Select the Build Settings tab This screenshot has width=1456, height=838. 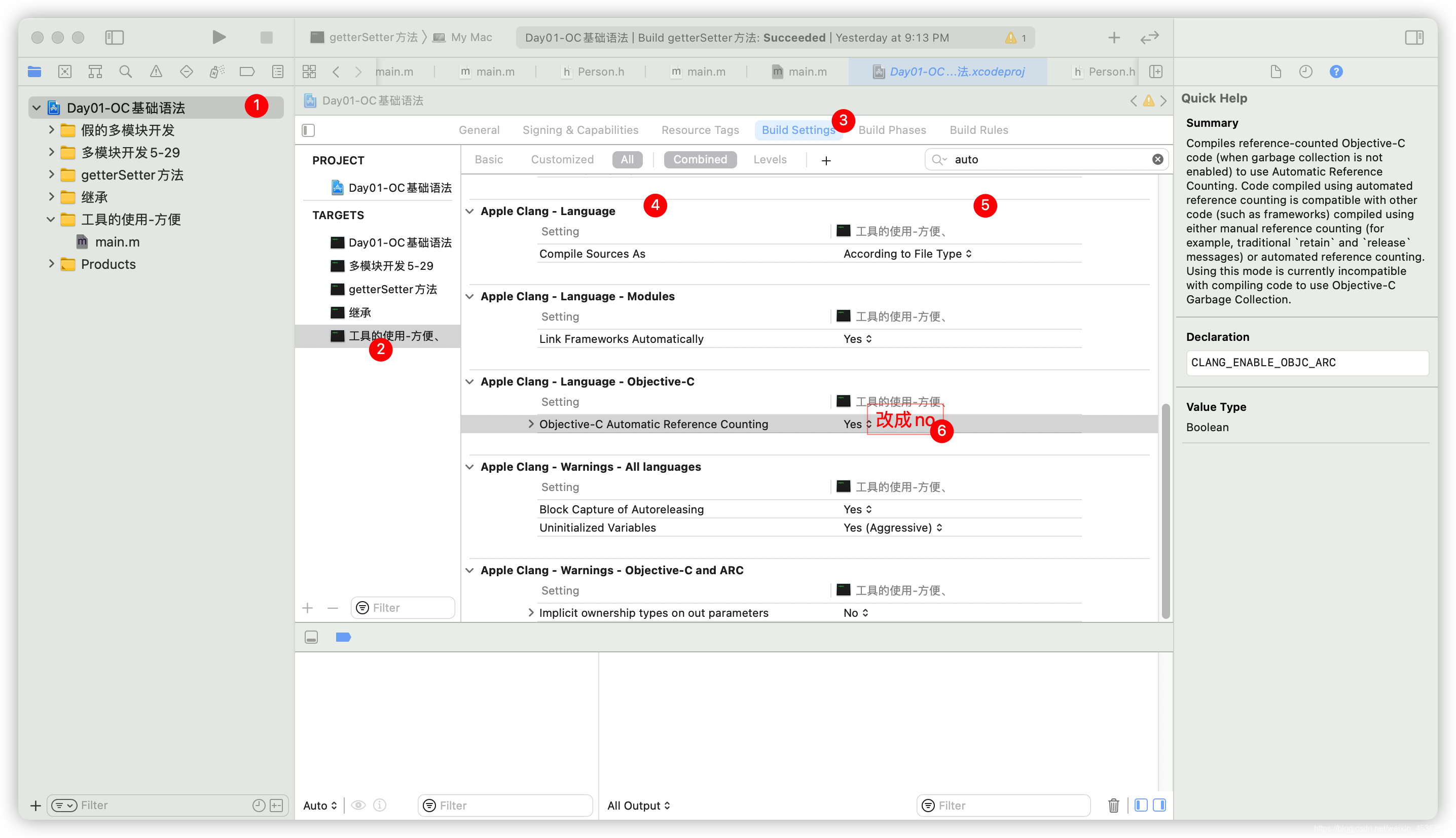click(x=799, y=129)
